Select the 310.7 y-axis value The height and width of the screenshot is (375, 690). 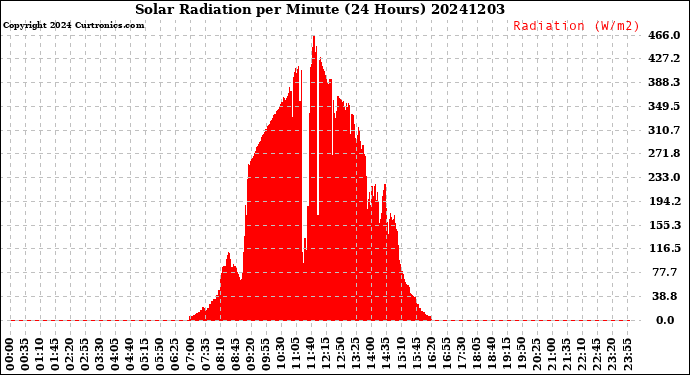tap(665, 130)
